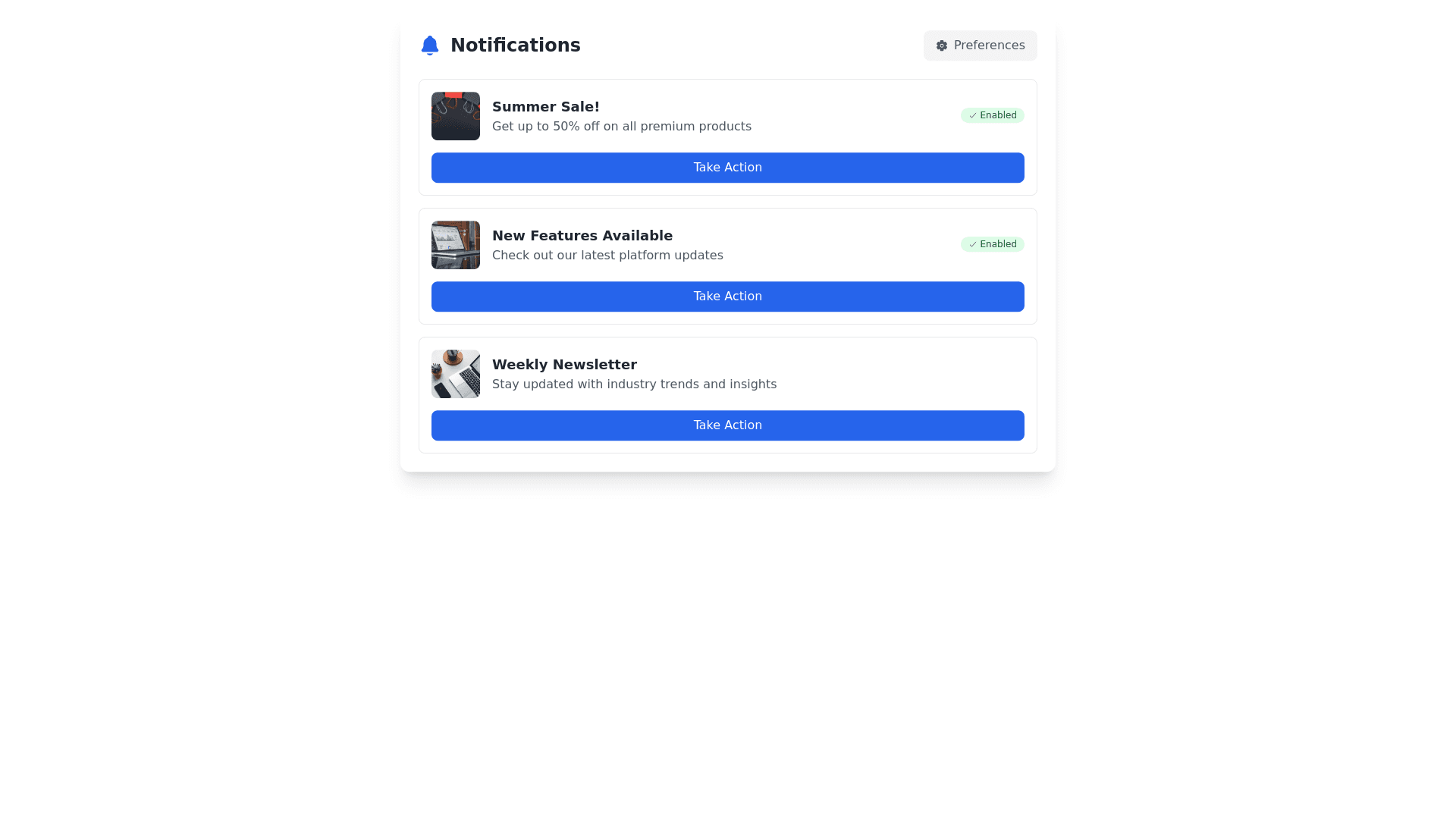Click the New Features Available thumbnail

pos(455,245)
